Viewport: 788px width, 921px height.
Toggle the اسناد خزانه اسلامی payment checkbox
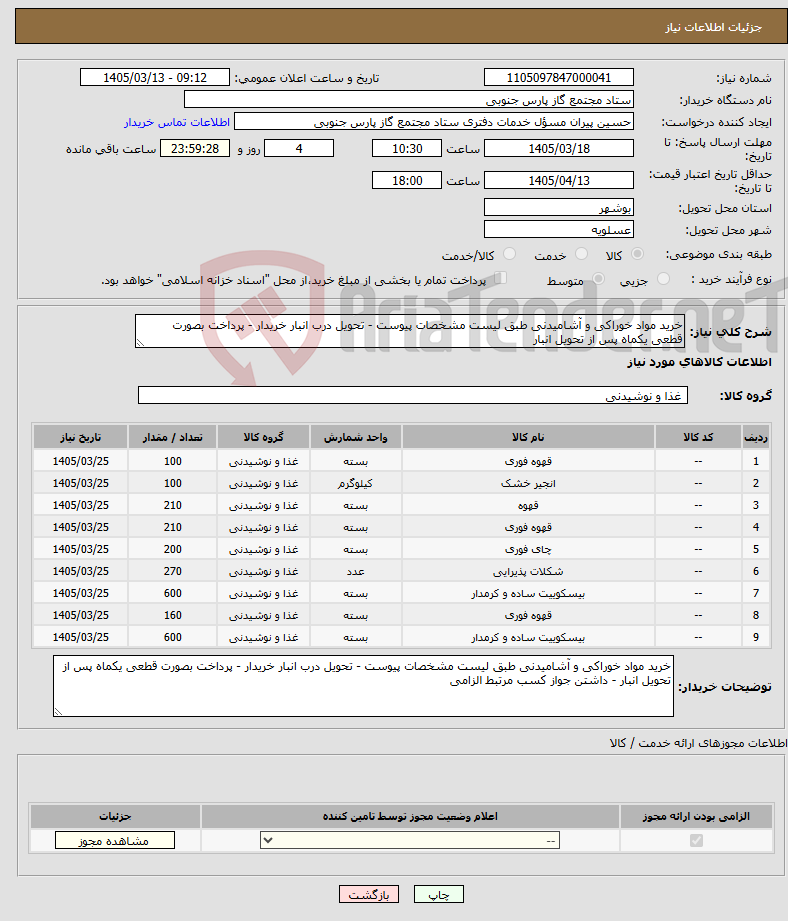[x=500, y=278]
